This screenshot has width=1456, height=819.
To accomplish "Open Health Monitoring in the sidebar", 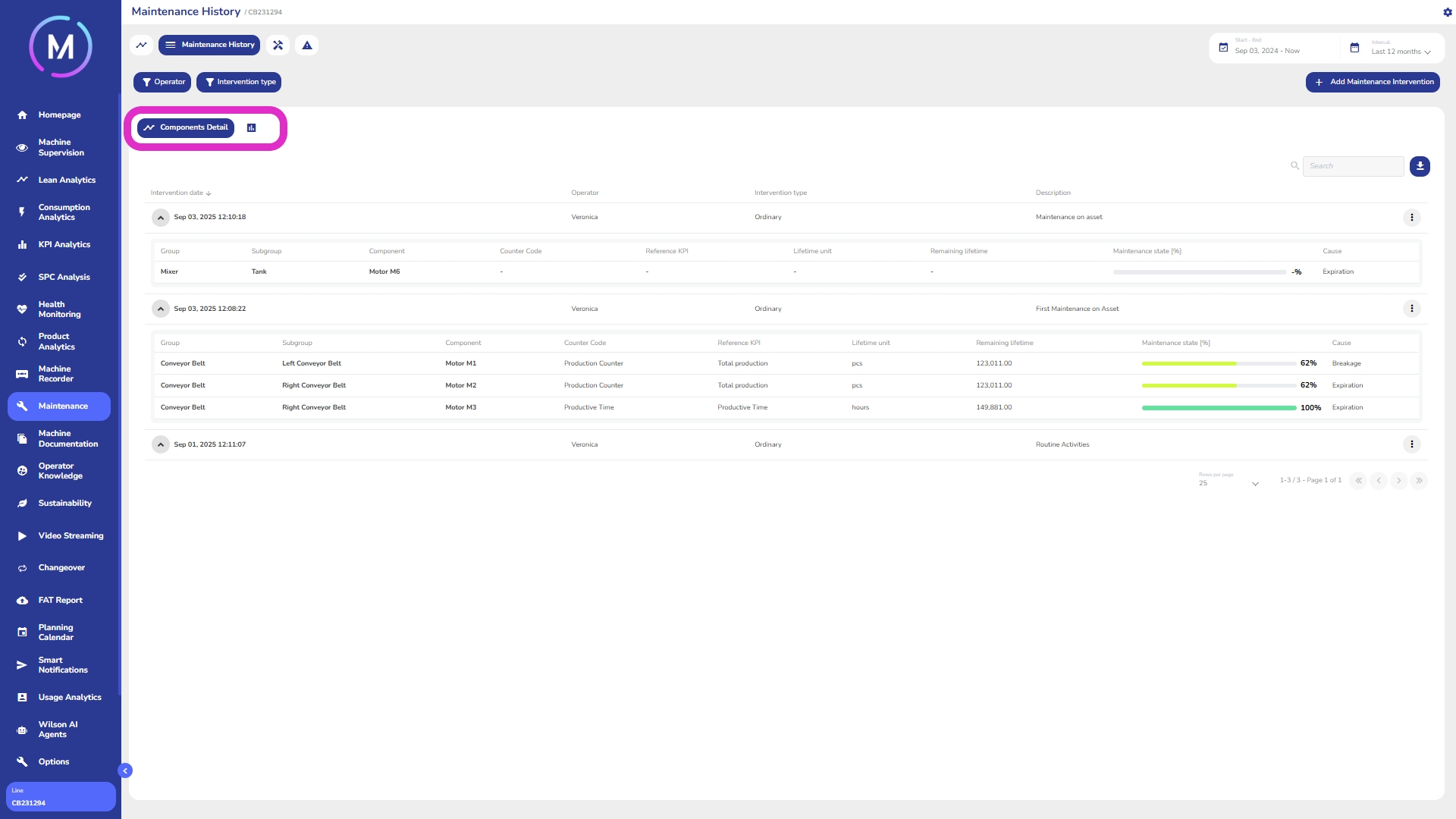I will (x=59, y=309).
